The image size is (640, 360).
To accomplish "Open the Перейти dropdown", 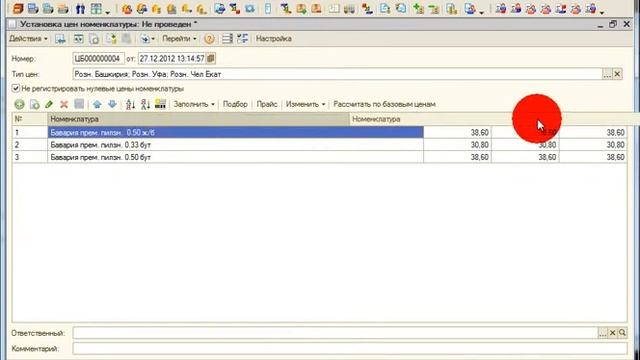I will pos(179,39).
